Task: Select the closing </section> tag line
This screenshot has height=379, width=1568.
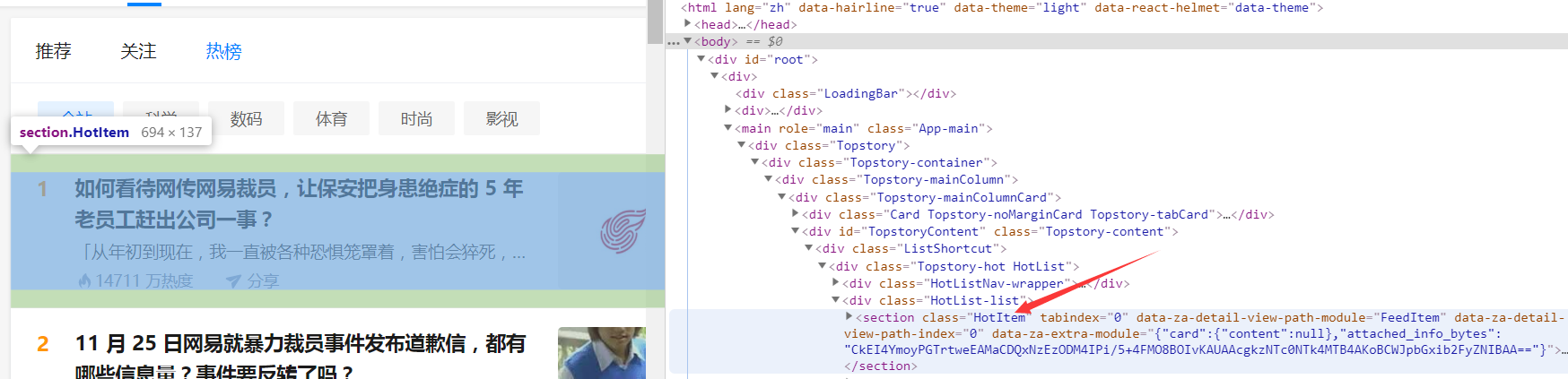Action: click(881, 366)
